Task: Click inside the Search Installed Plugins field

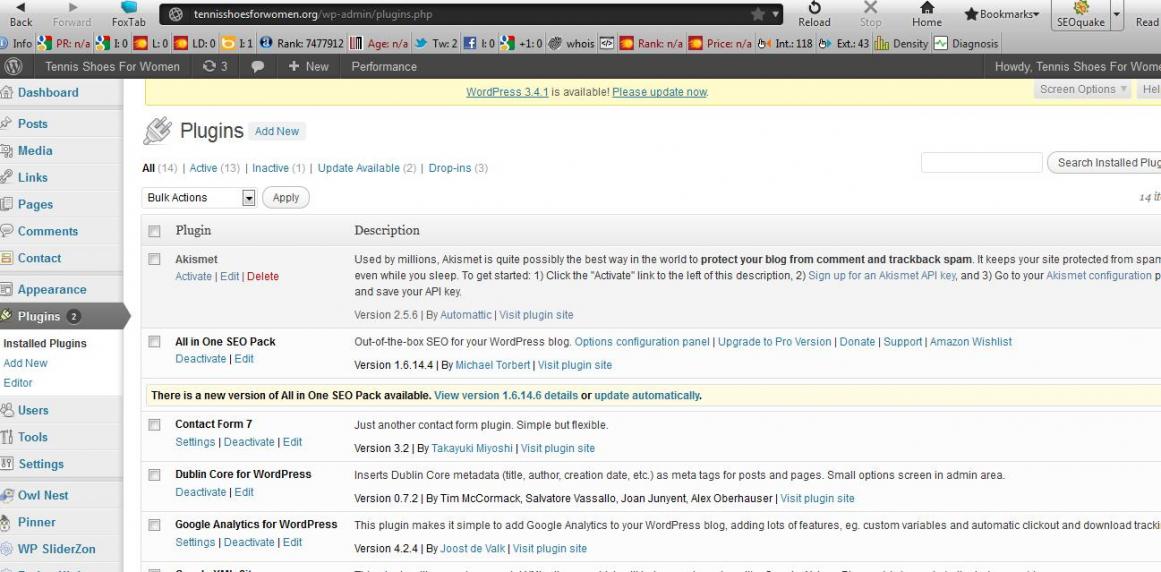Action: pos(982,162)
